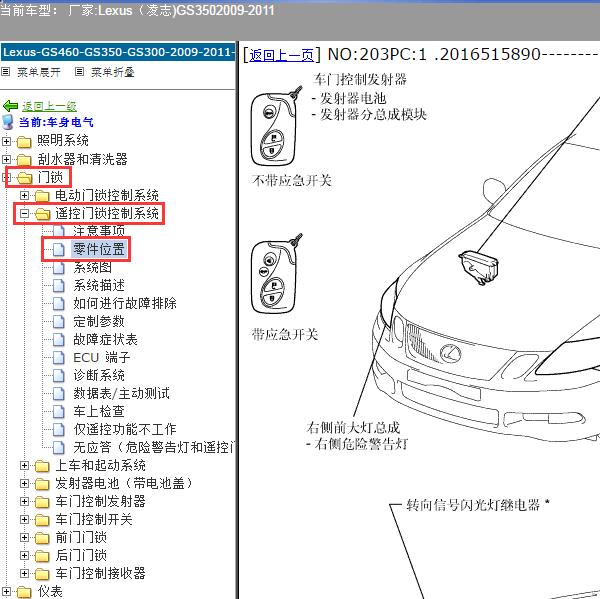Open the 定制参数 page

[99, 321]
